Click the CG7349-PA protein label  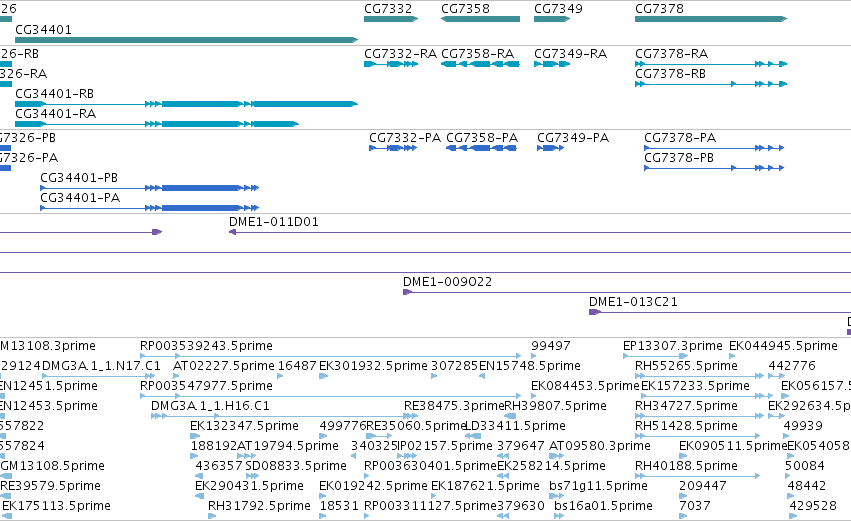573,138
